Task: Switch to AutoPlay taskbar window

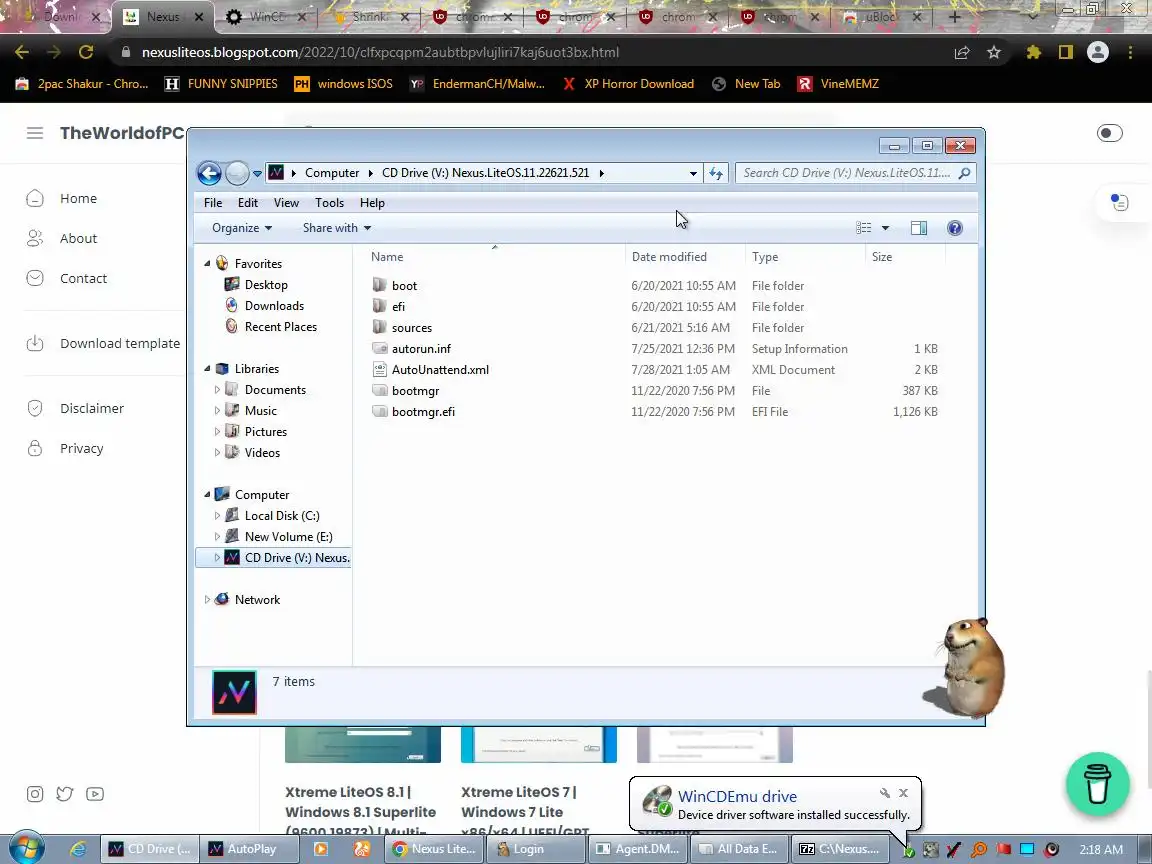Action: click(249, 849)
